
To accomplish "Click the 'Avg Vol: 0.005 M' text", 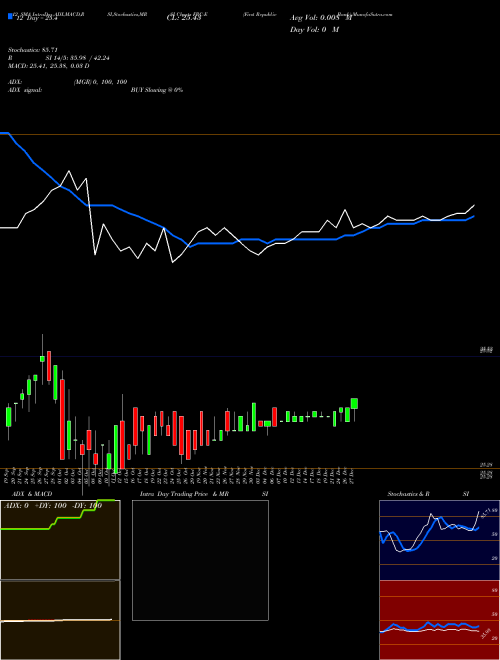I will 321,18.
